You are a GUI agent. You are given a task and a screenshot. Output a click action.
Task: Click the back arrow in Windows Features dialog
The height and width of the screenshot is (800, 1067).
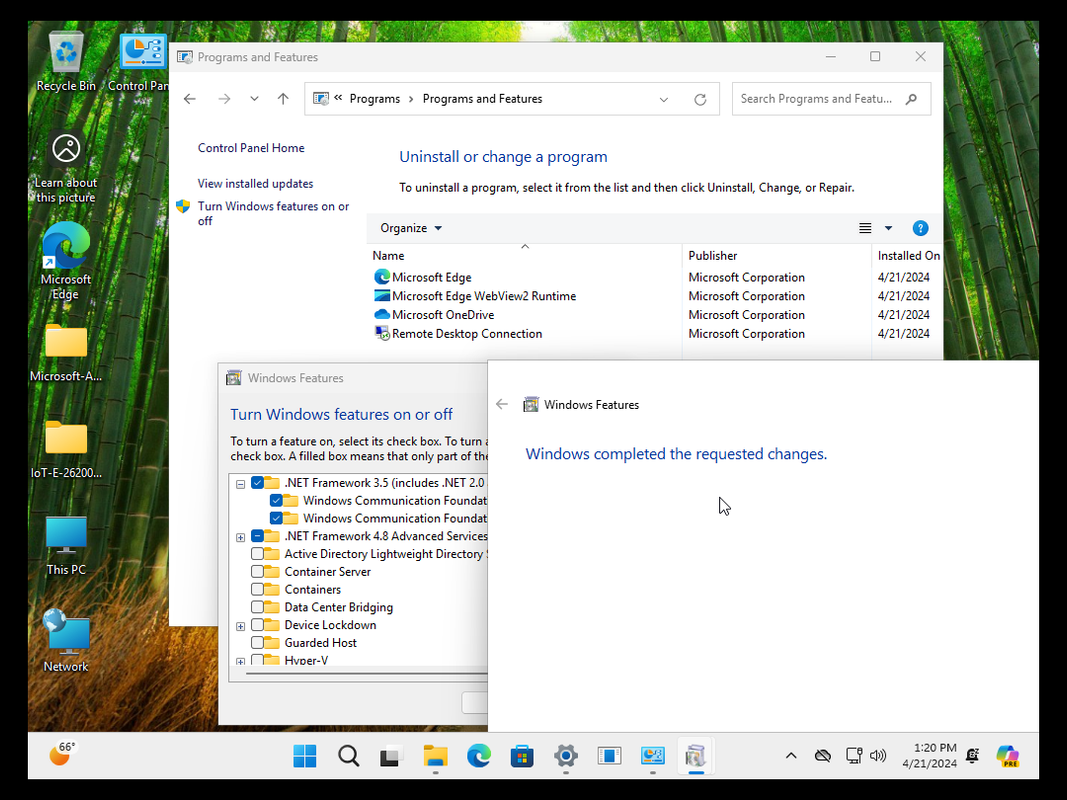(x=502, y=404)
